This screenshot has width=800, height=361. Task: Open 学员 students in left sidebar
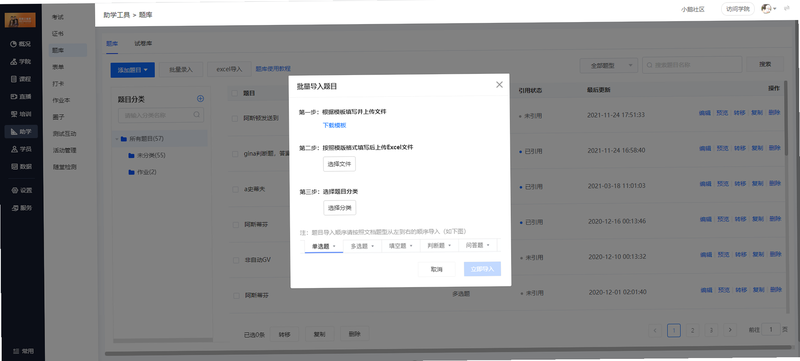21,149
